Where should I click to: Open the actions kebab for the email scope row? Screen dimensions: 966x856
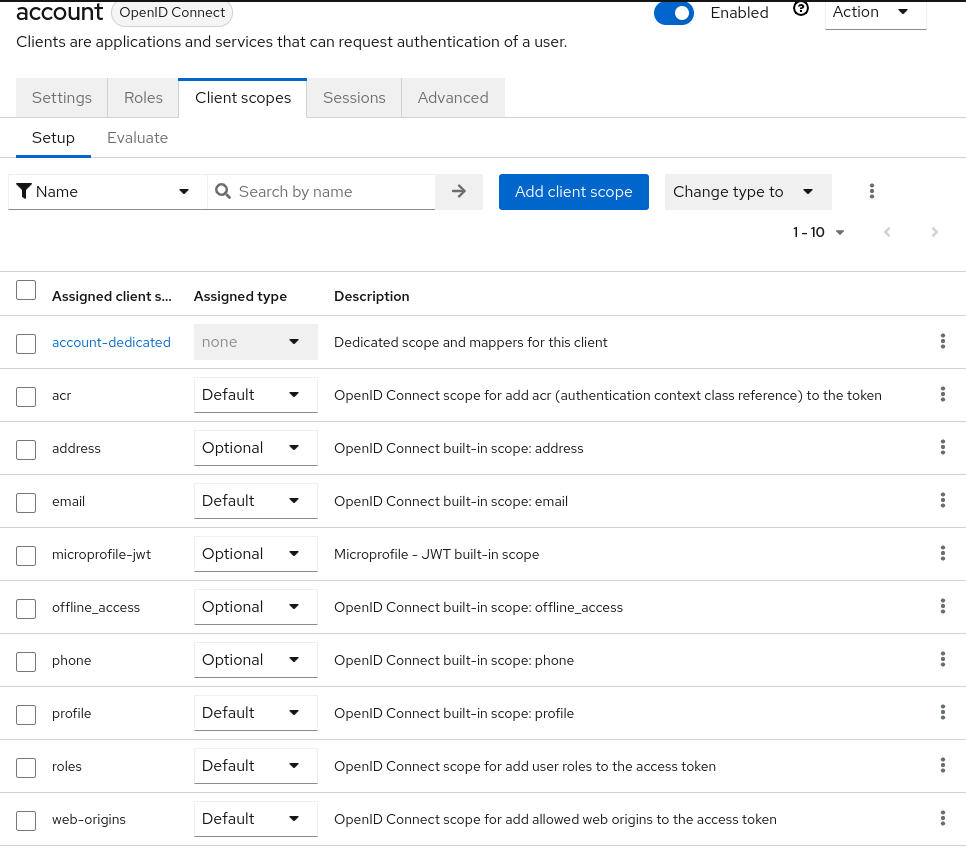click(x=942, y=500)
